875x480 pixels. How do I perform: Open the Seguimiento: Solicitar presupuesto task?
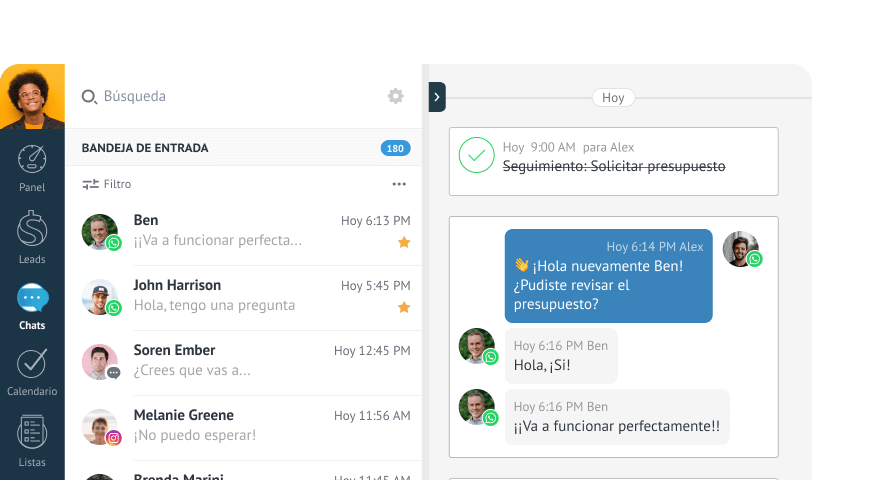click(x=614, y=166)
